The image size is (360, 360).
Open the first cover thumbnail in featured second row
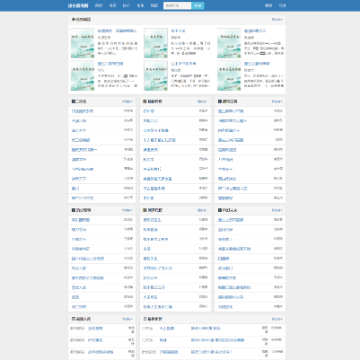click(x=82, y=76)
